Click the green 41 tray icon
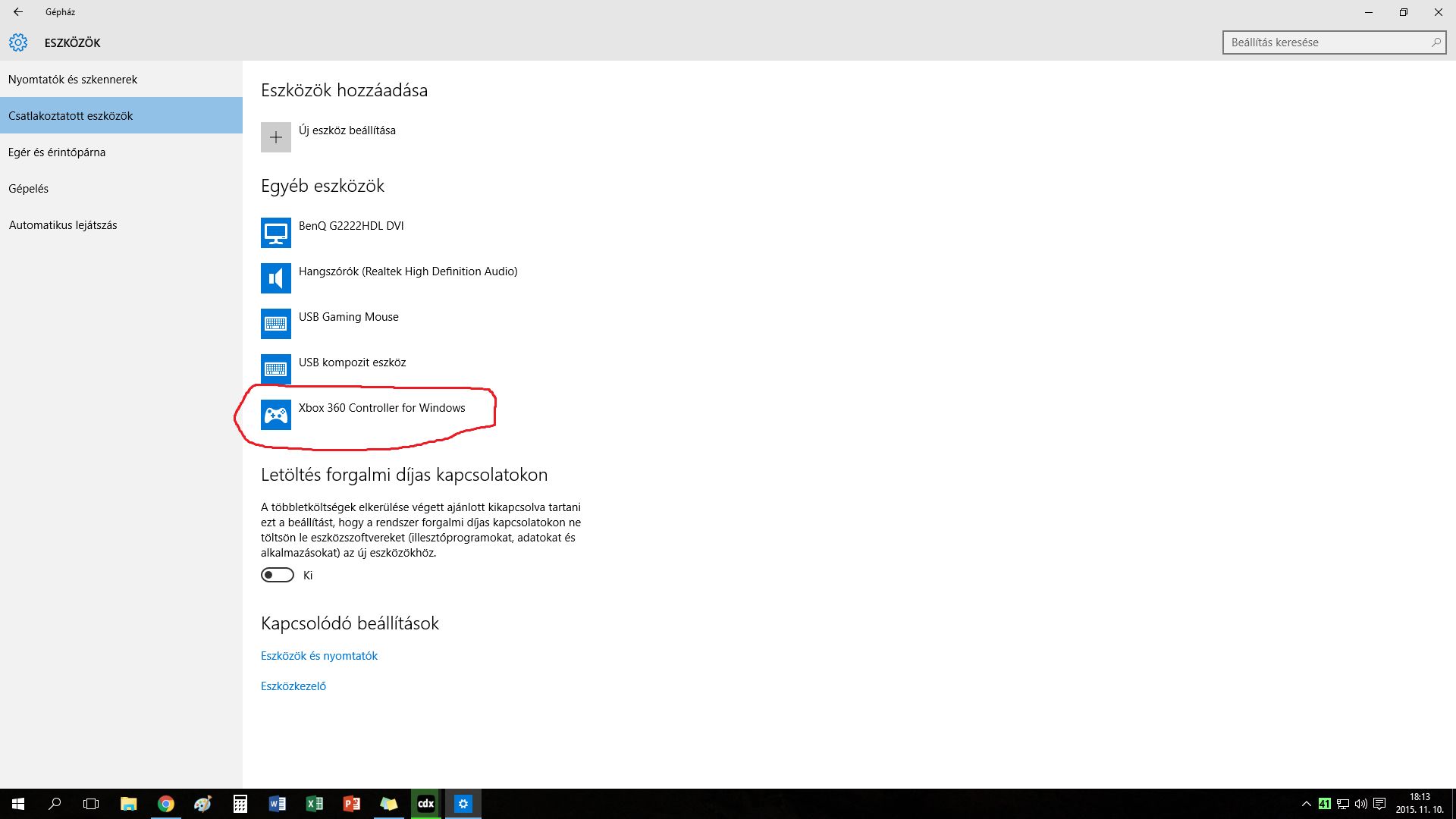Viewport: 1456px width, 819px height. 1325,804
